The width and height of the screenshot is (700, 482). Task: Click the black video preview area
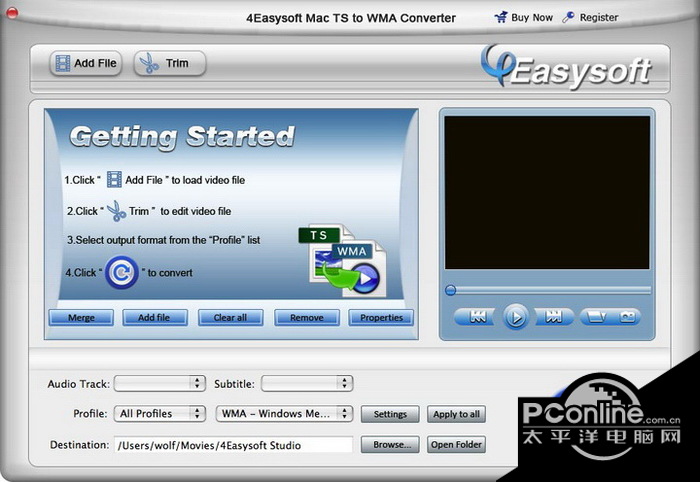[547, 193]
